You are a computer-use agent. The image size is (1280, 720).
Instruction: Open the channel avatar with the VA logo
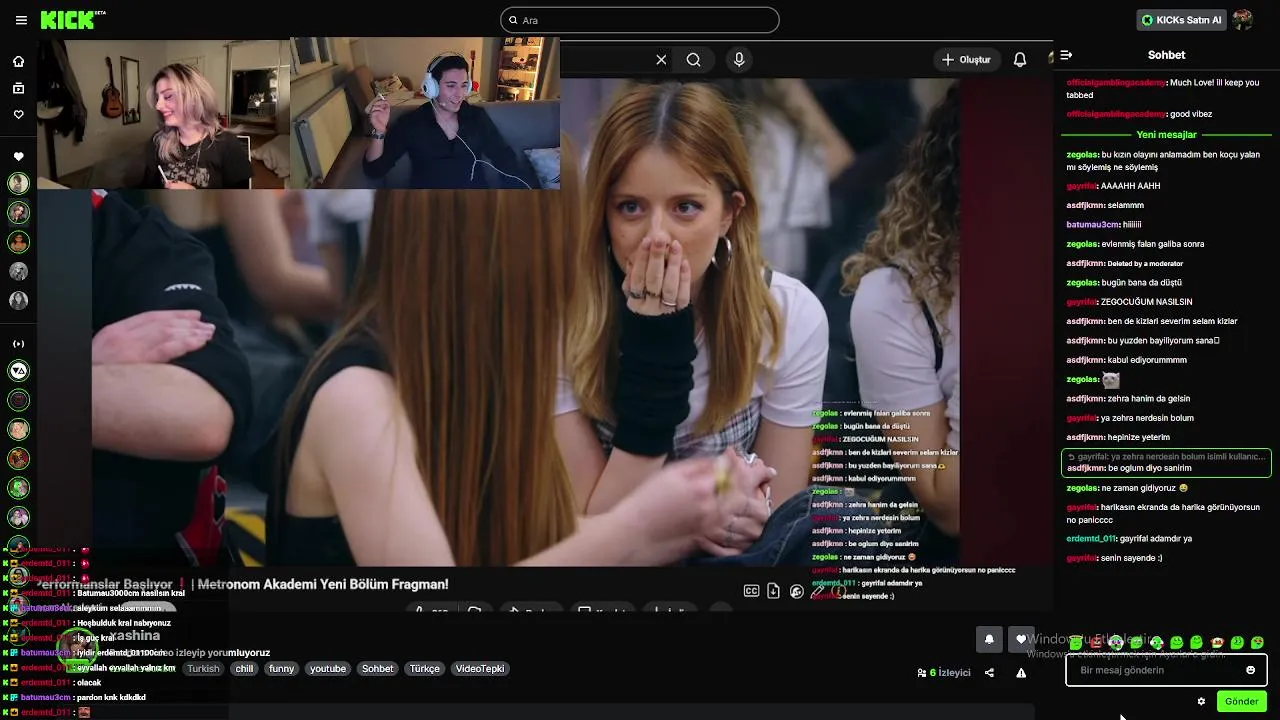pos(18,371)
